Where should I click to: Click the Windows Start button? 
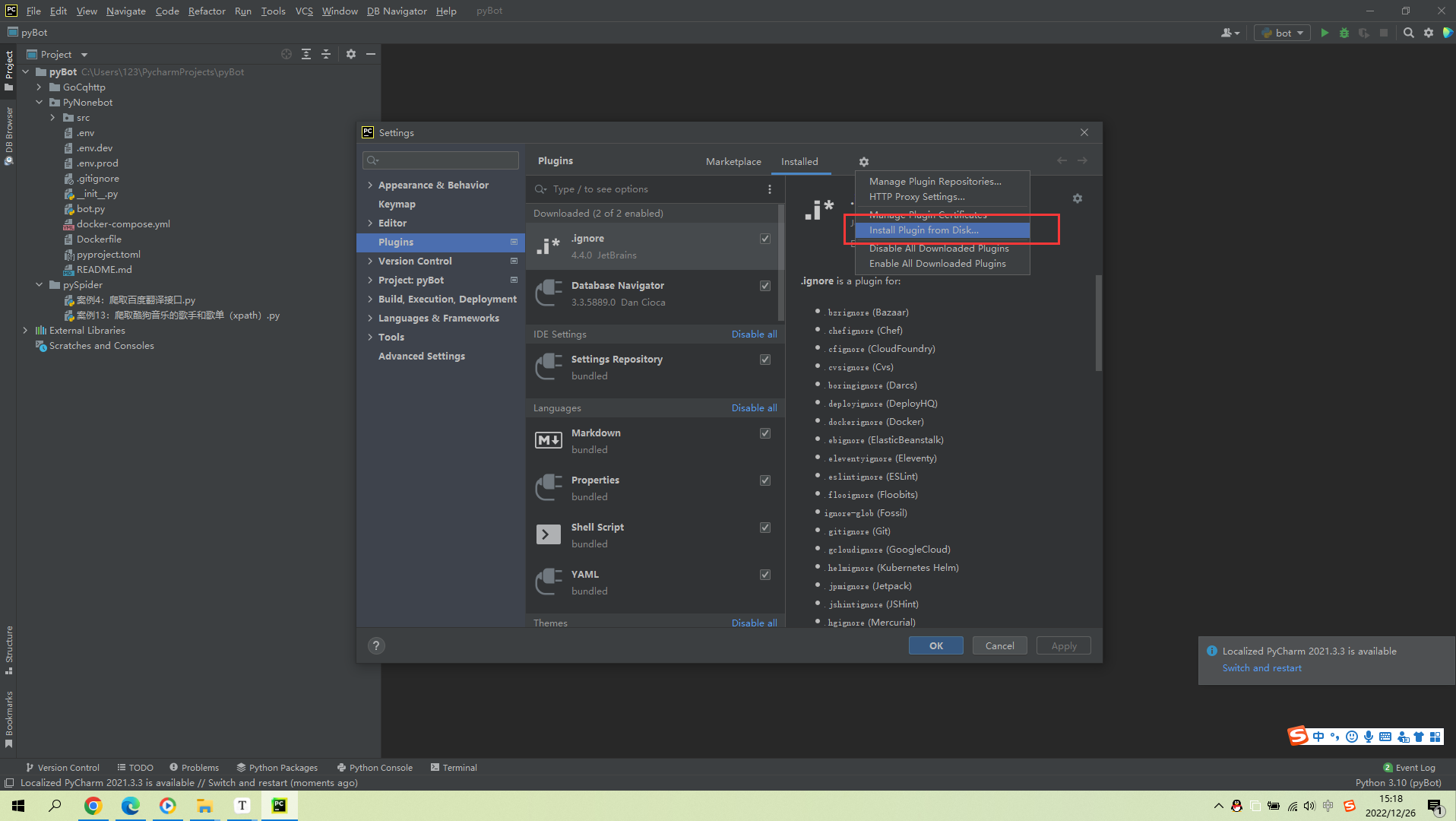click(19, 806)
